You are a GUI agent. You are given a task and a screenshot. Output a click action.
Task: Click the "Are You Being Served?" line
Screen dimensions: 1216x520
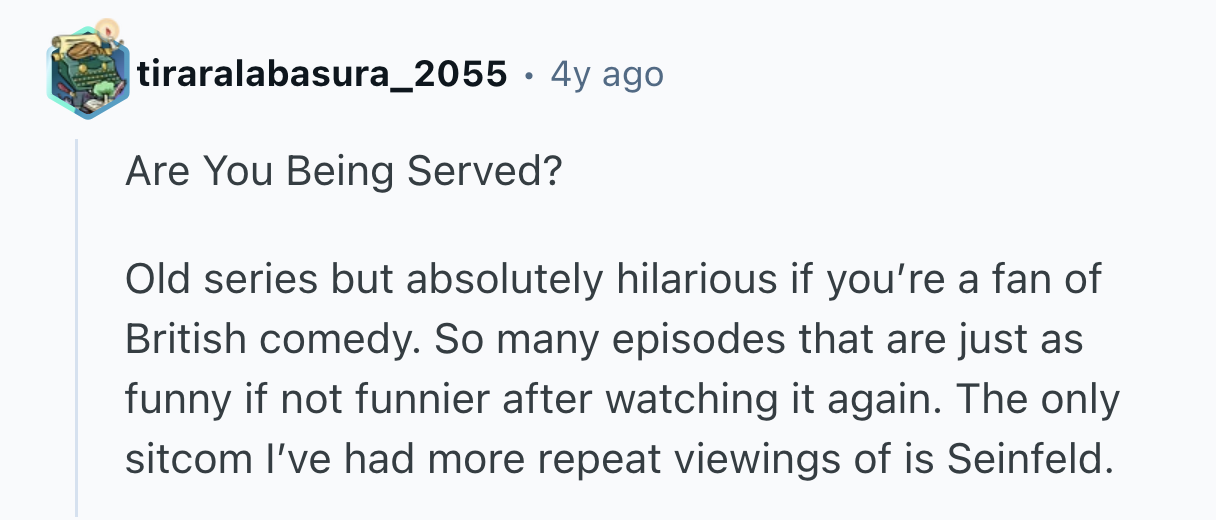pyautogui.click(x=342, y=173)
